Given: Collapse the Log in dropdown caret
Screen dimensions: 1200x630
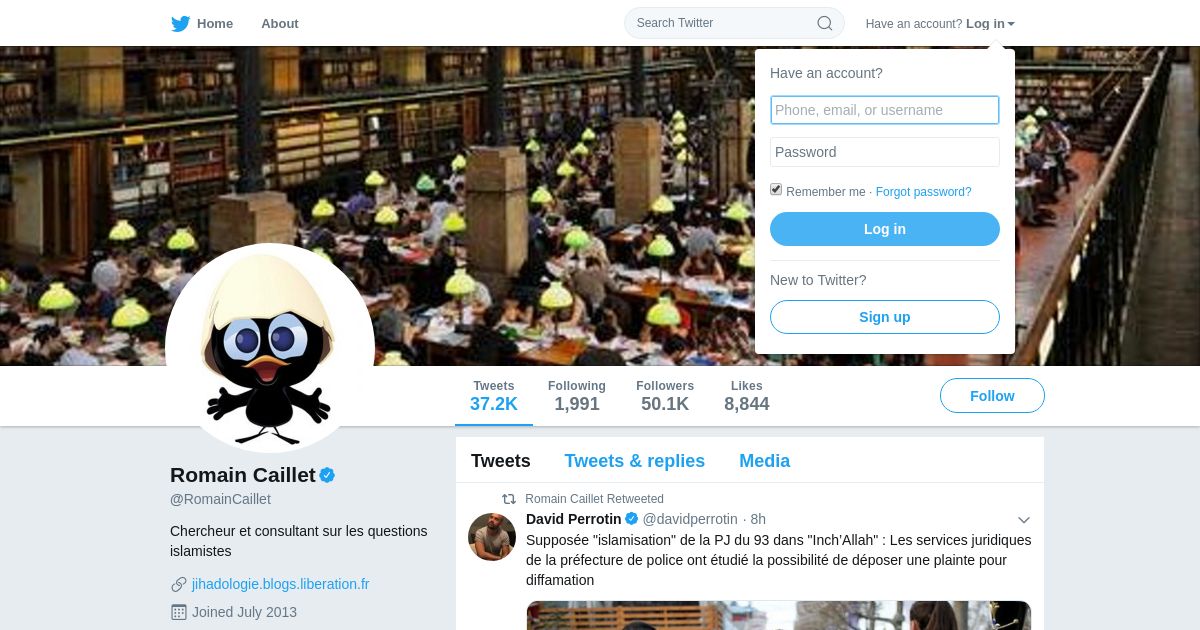Looking at the screenshot, I should [1011, 24].
